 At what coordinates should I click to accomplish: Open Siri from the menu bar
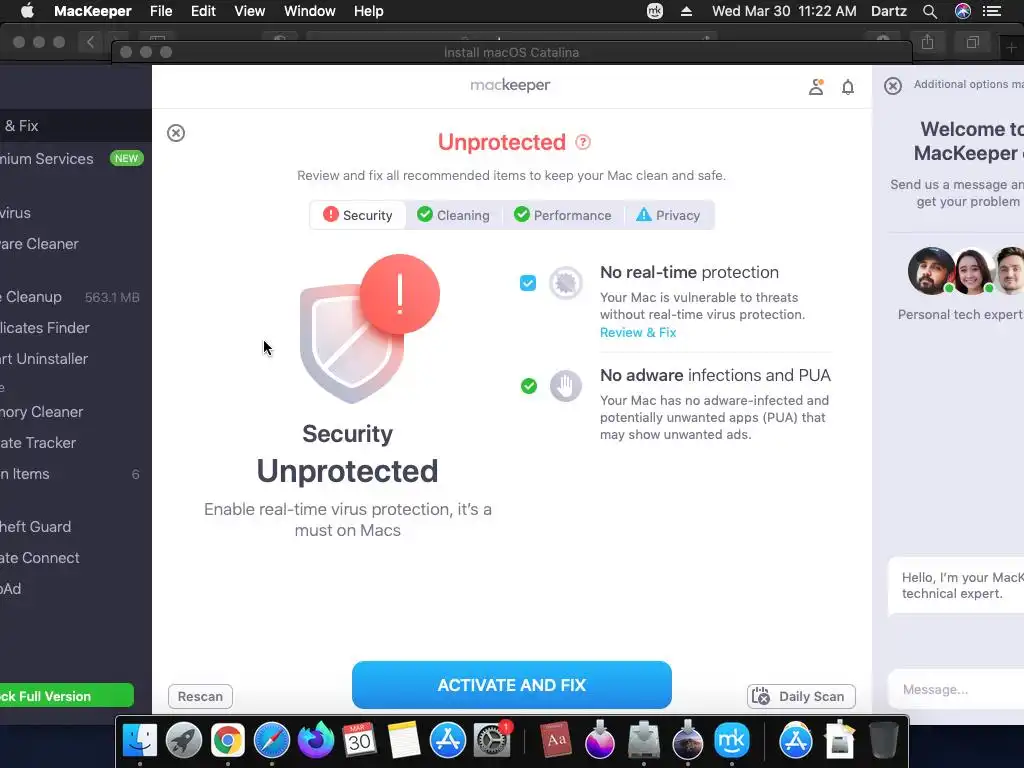963,11
